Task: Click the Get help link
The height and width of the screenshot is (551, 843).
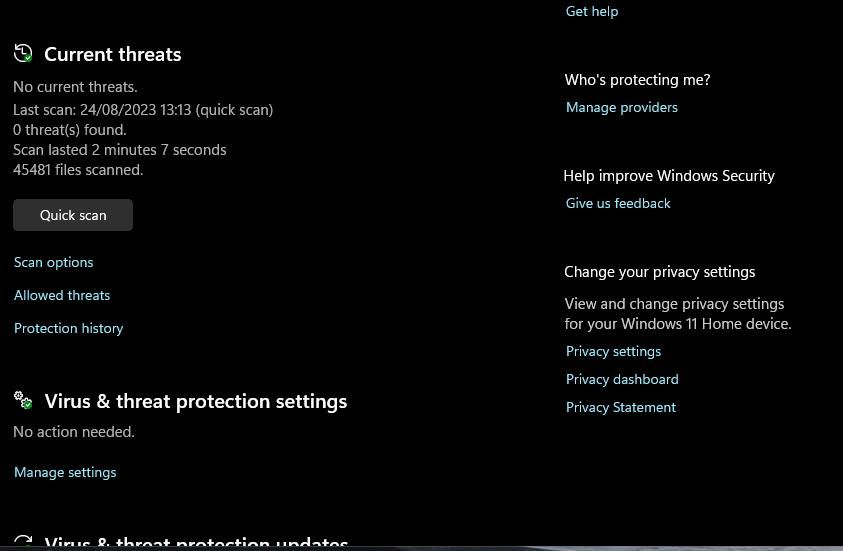Action: [x=592, y=11]
